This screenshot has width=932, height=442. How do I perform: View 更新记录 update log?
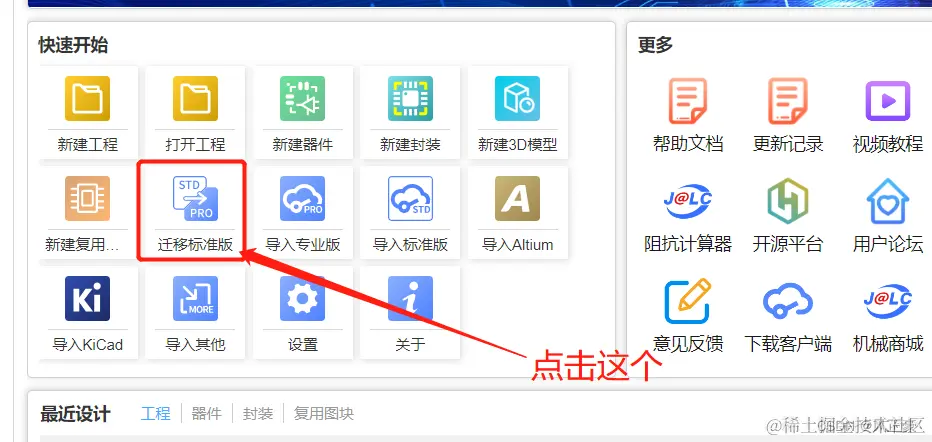(788, 115)
